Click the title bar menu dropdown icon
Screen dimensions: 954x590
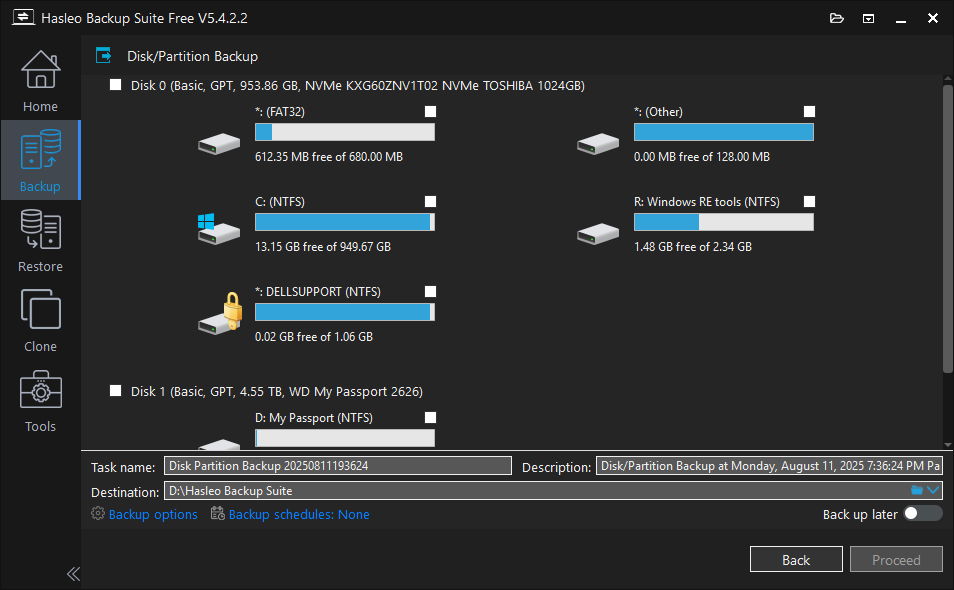coord(868,18)
